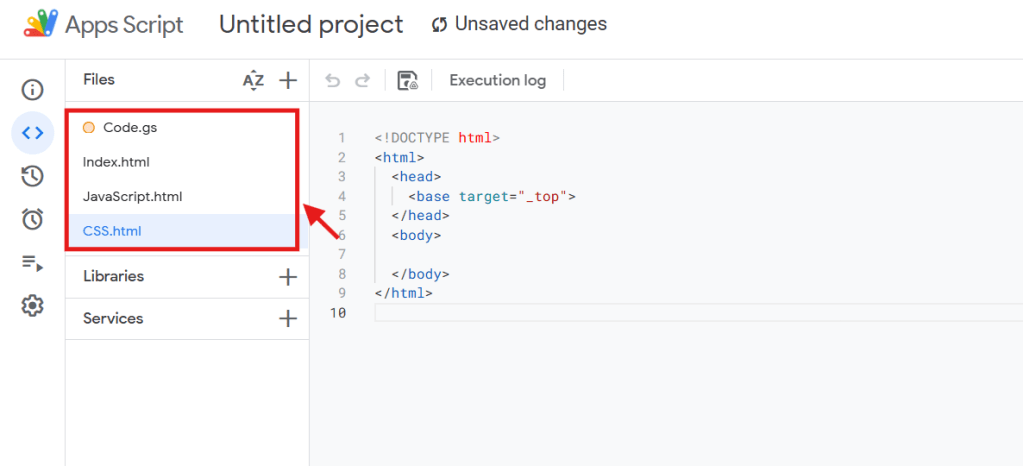This screenshot has width=1023, height=466.
Task: Open the project Overview info icon
Action: click(x=33, y=90)
